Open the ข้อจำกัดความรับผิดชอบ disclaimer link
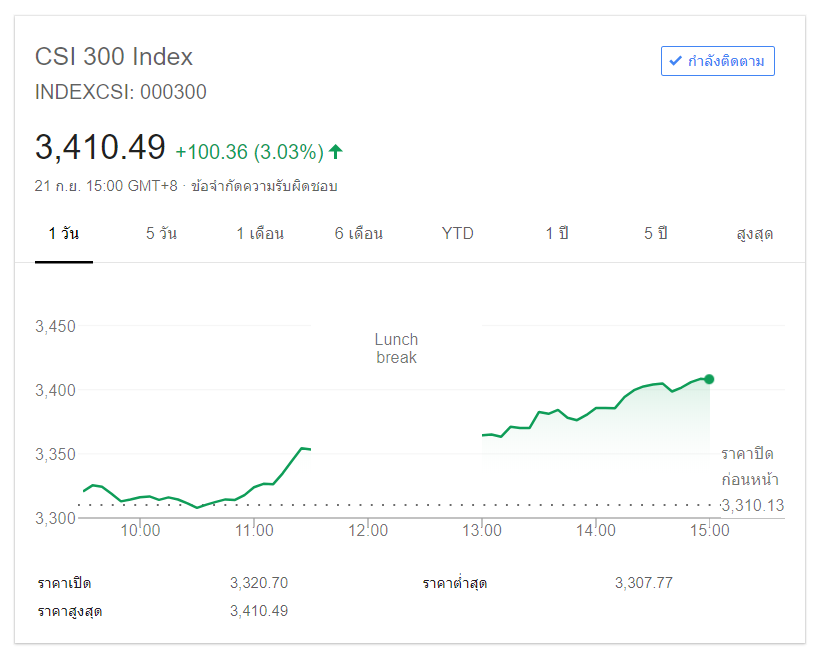 click(264, 186)
